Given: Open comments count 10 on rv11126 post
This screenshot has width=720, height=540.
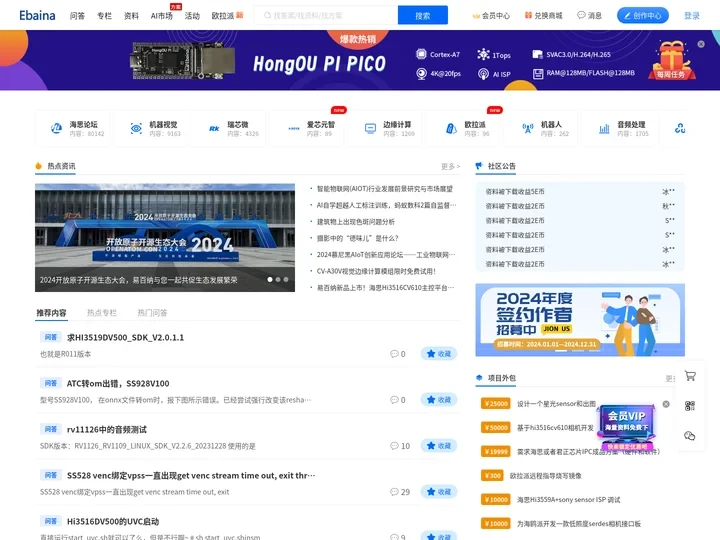Looking at the screenshot, I should pyautogui.click(x=400, y=446).
